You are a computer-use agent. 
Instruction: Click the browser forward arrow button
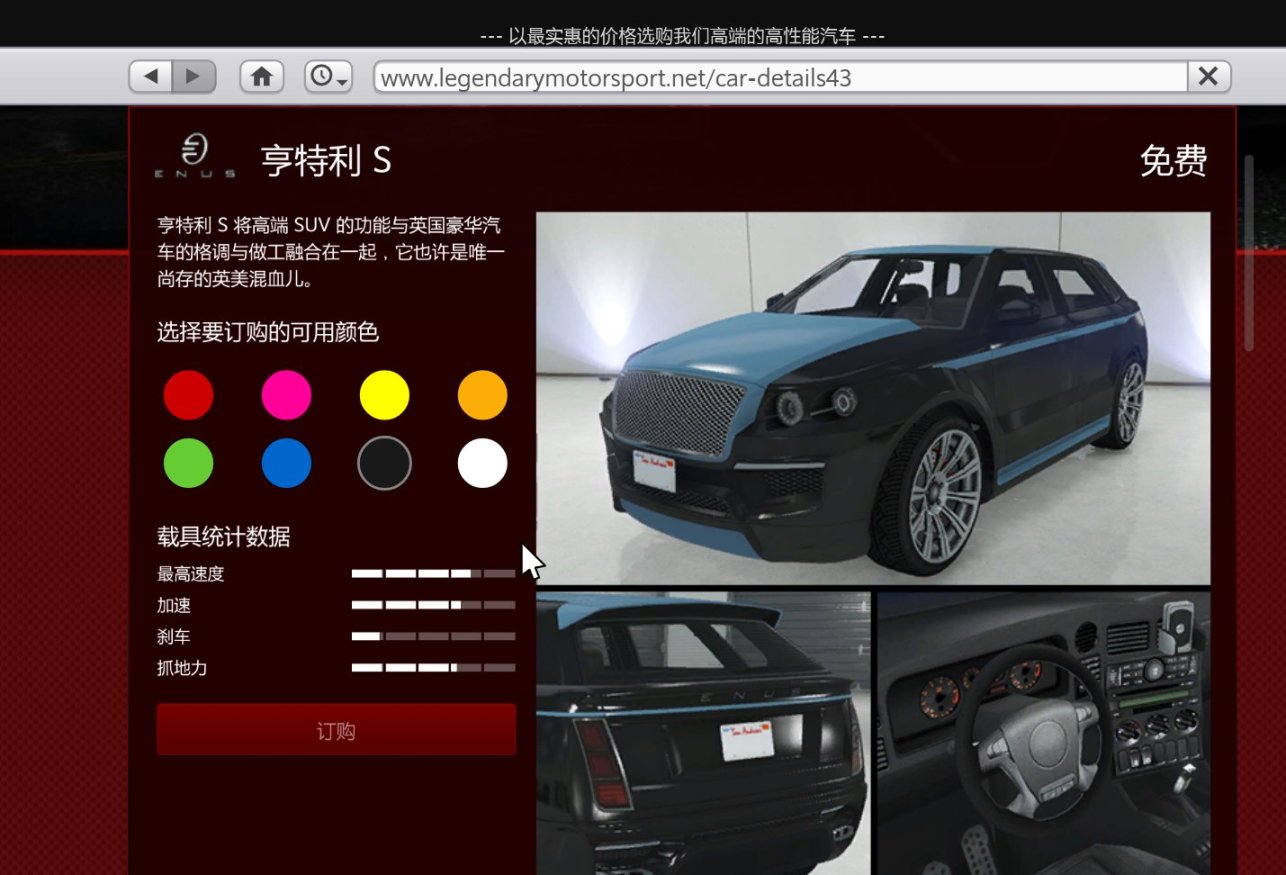point(194,77)
